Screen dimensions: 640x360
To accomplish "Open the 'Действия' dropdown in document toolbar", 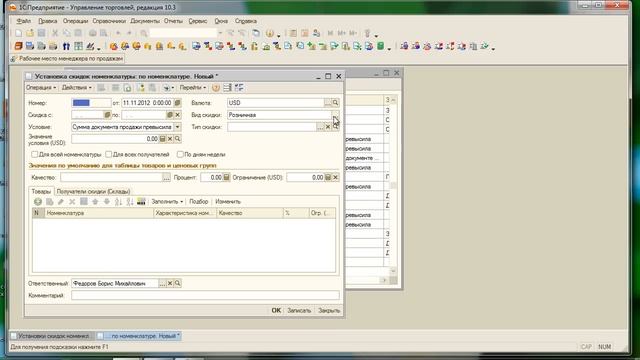I will point(76,88).
